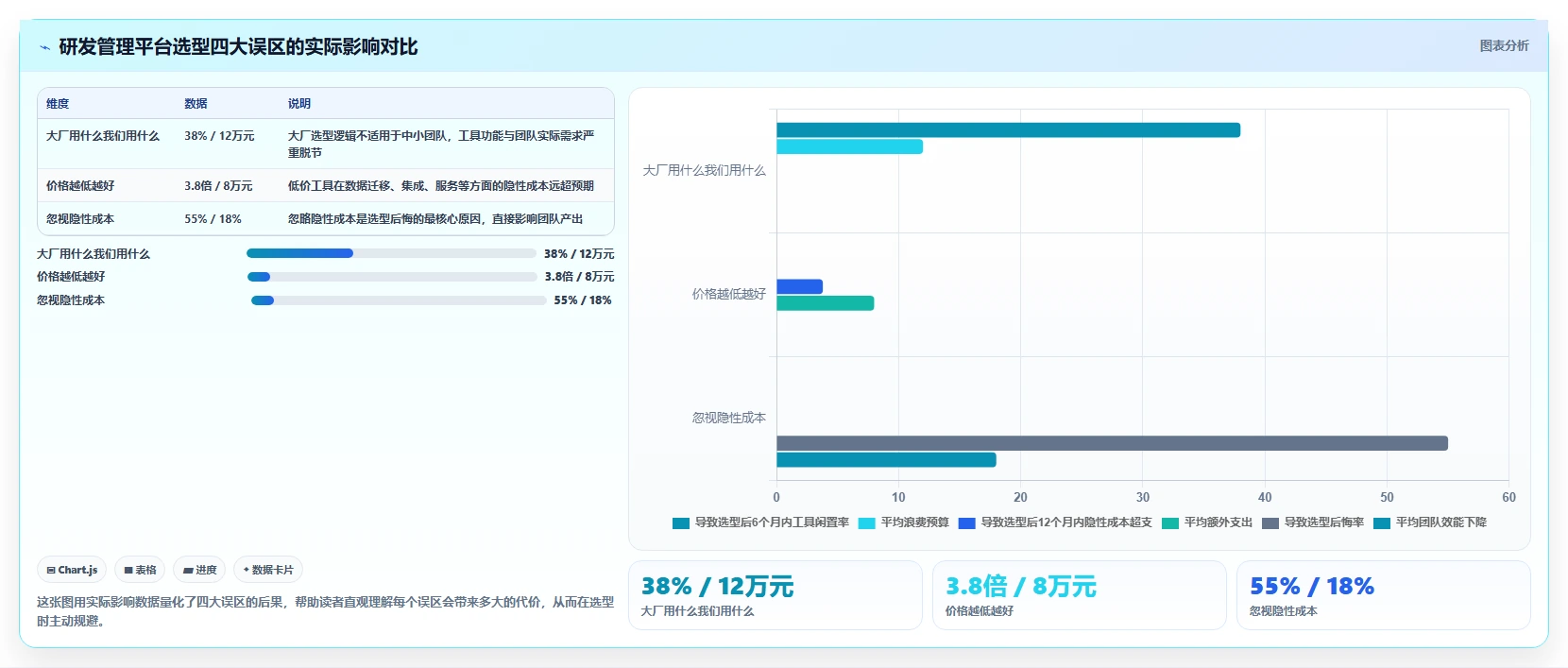Click progress value 55% / 18%
Viewport: 1568px width, 668px height.
click(583, 300)
